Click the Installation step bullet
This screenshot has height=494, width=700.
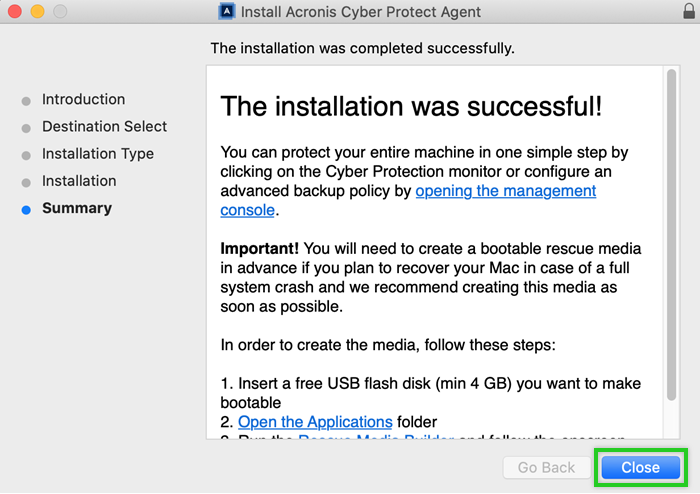coord(26,182)
